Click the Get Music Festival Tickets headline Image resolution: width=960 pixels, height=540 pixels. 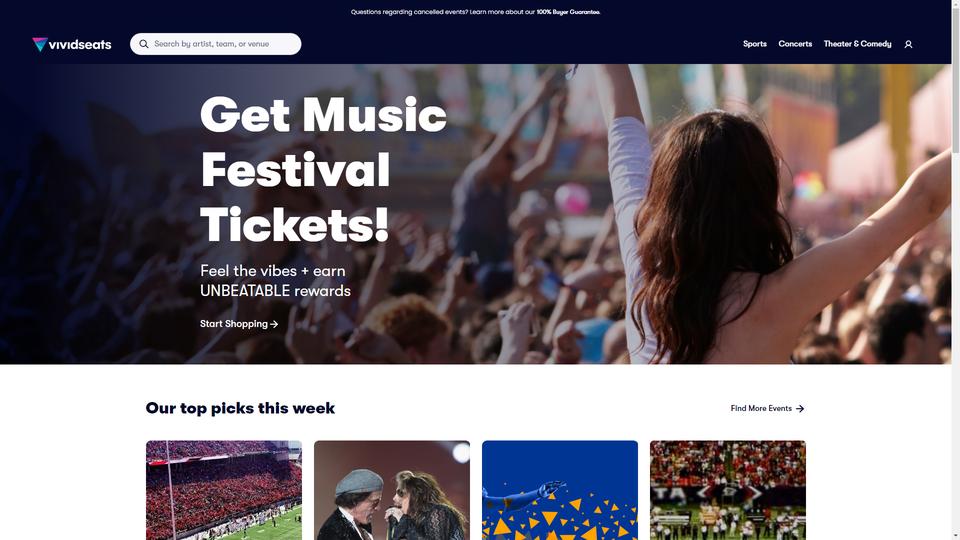[x=323, y=170]
